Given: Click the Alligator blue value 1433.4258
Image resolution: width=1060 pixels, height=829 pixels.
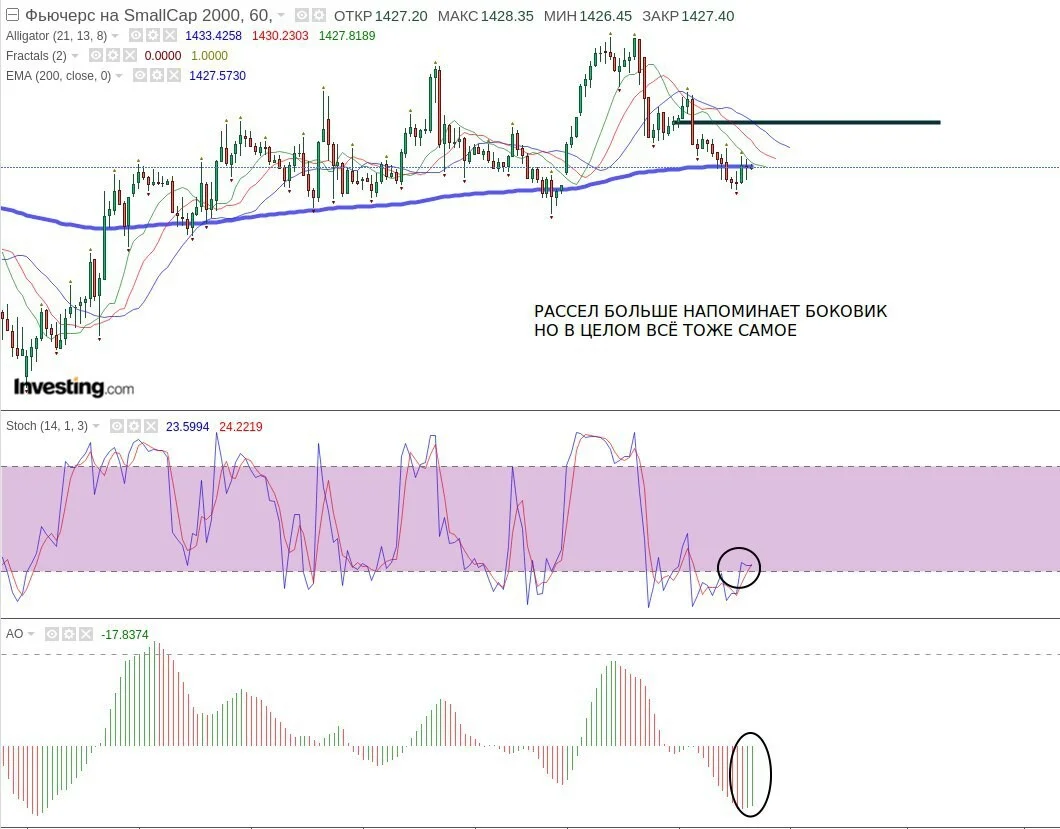Looking at the screenshot, I should pos(214,36).
